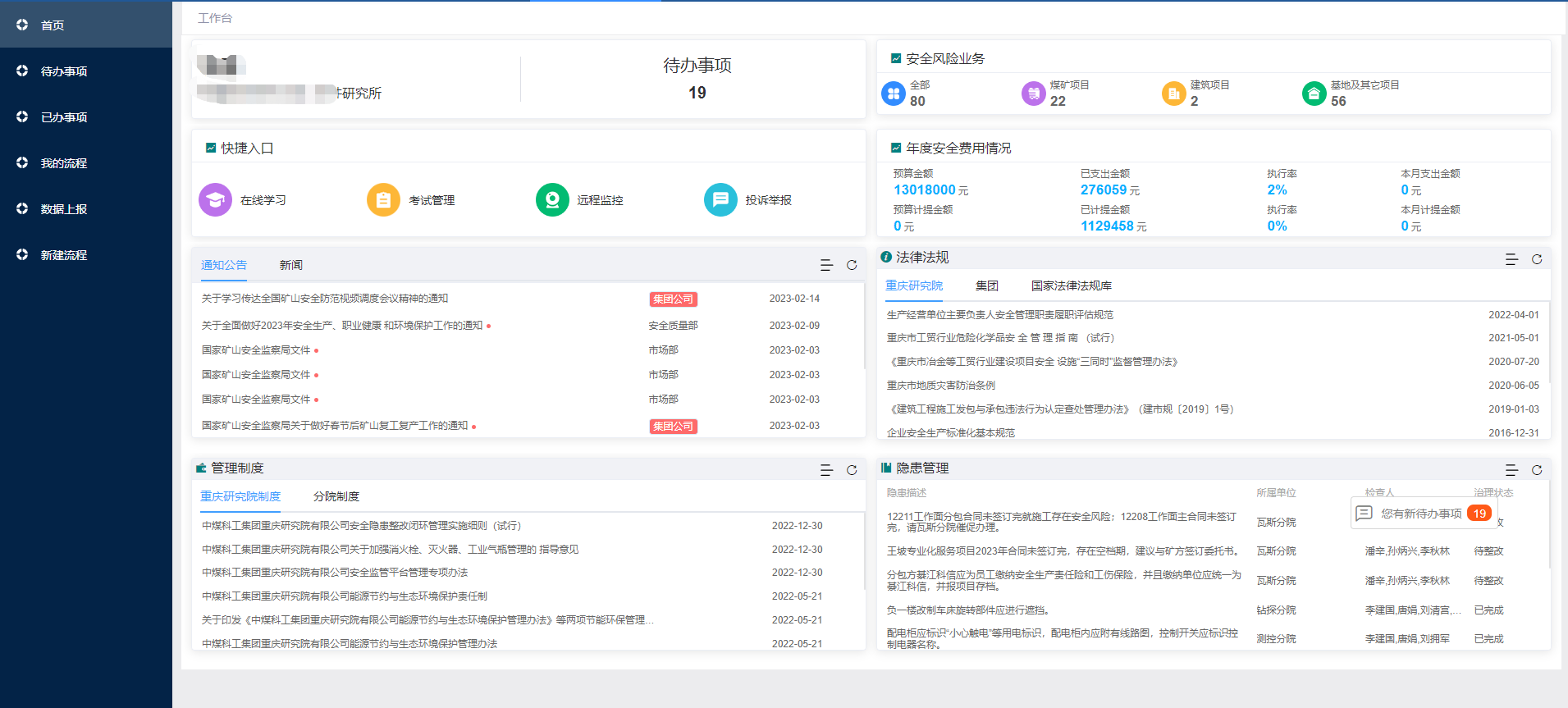Open the 考试管理 orange clipboard icon
1568x708 pixels.
tap(383, 199)
